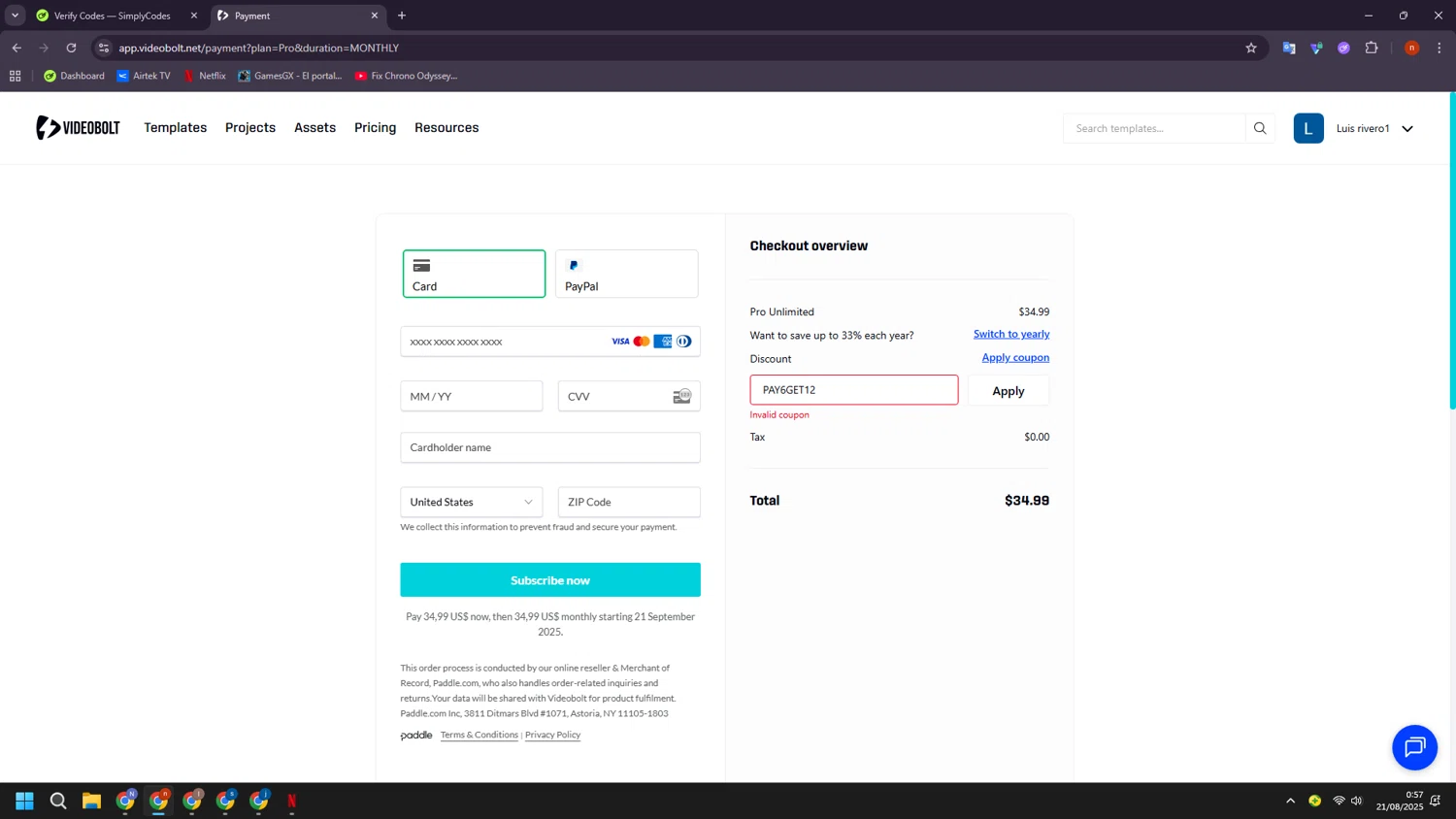Open the browser extensions puzzle icon

(x=1372, y=48)
